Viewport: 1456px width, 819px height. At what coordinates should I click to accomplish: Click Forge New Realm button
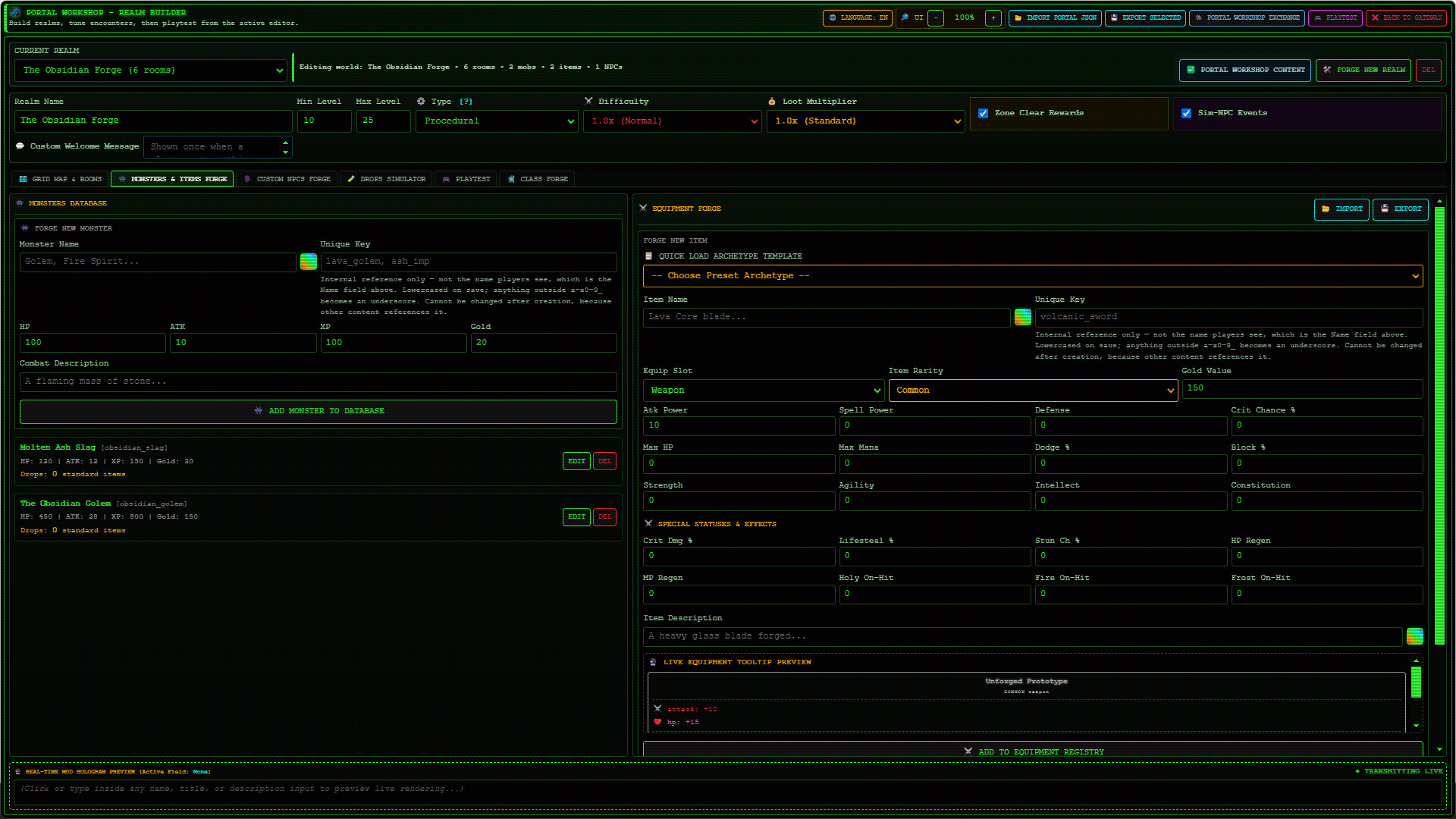pyautogui.click(x=1363, y=70)
